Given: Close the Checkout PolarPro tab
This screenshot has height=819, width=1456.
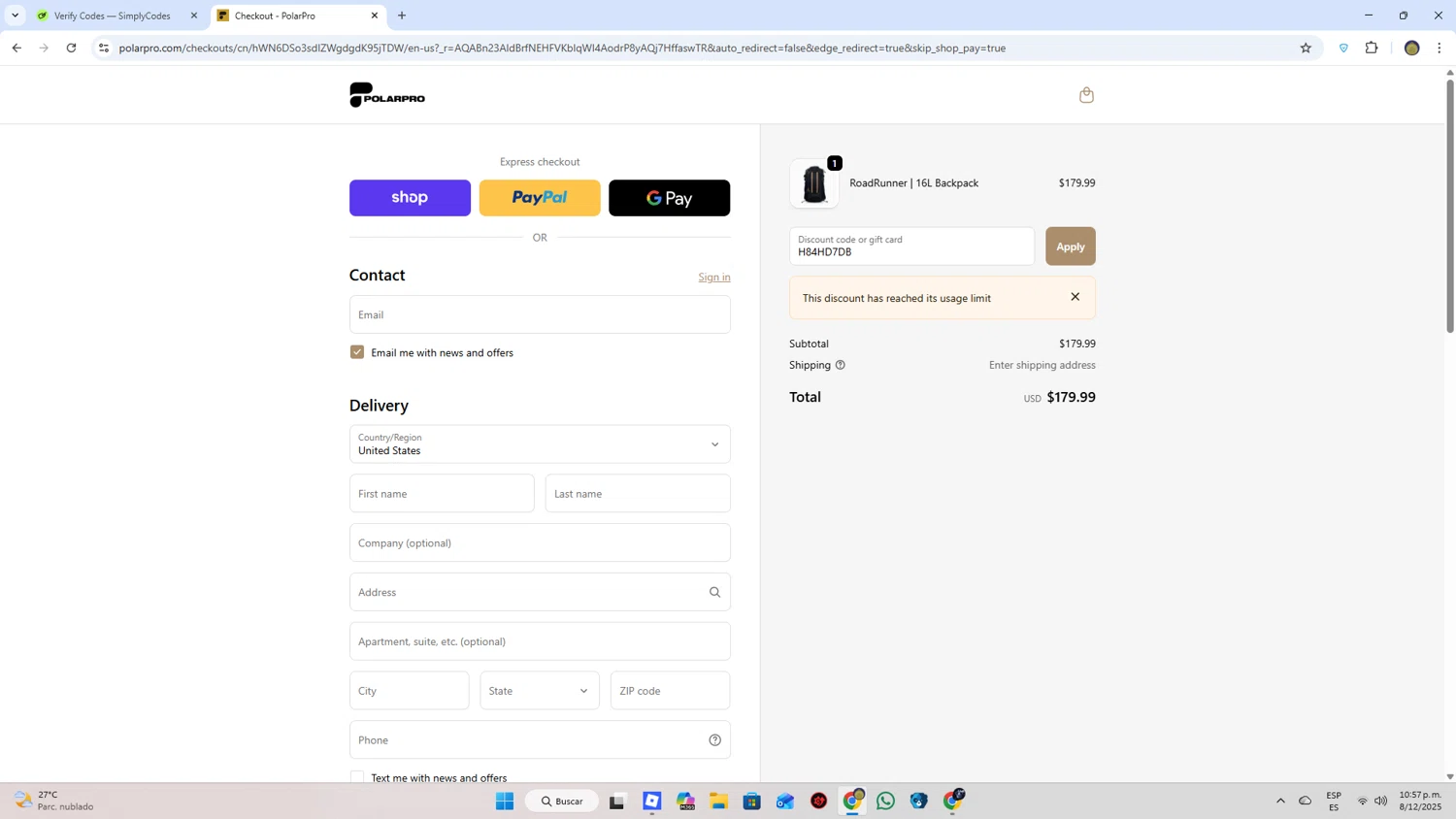Looking at the screenshot, I should (375, 16).
